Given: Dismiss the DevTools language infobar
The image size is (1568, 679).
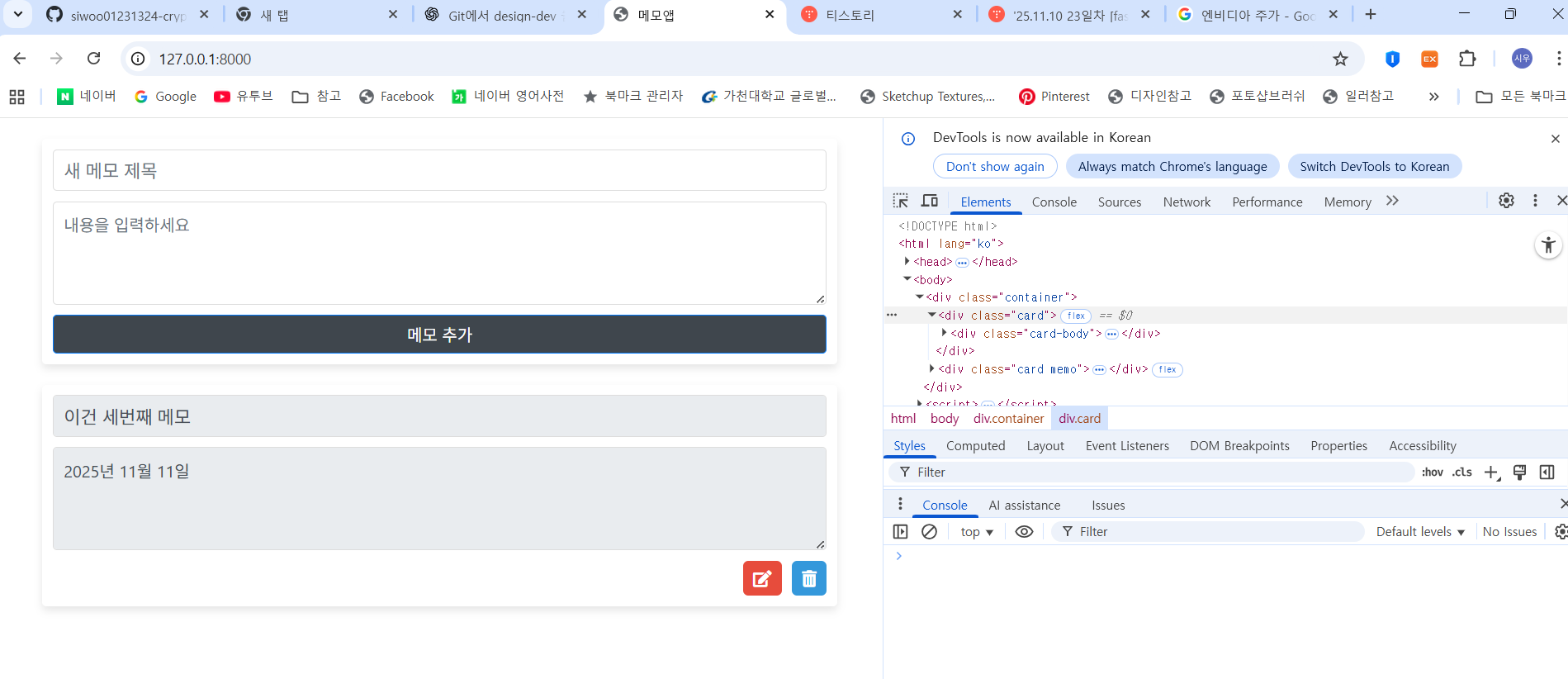Looking at the screenshot, I should (x=1555, y=139).
